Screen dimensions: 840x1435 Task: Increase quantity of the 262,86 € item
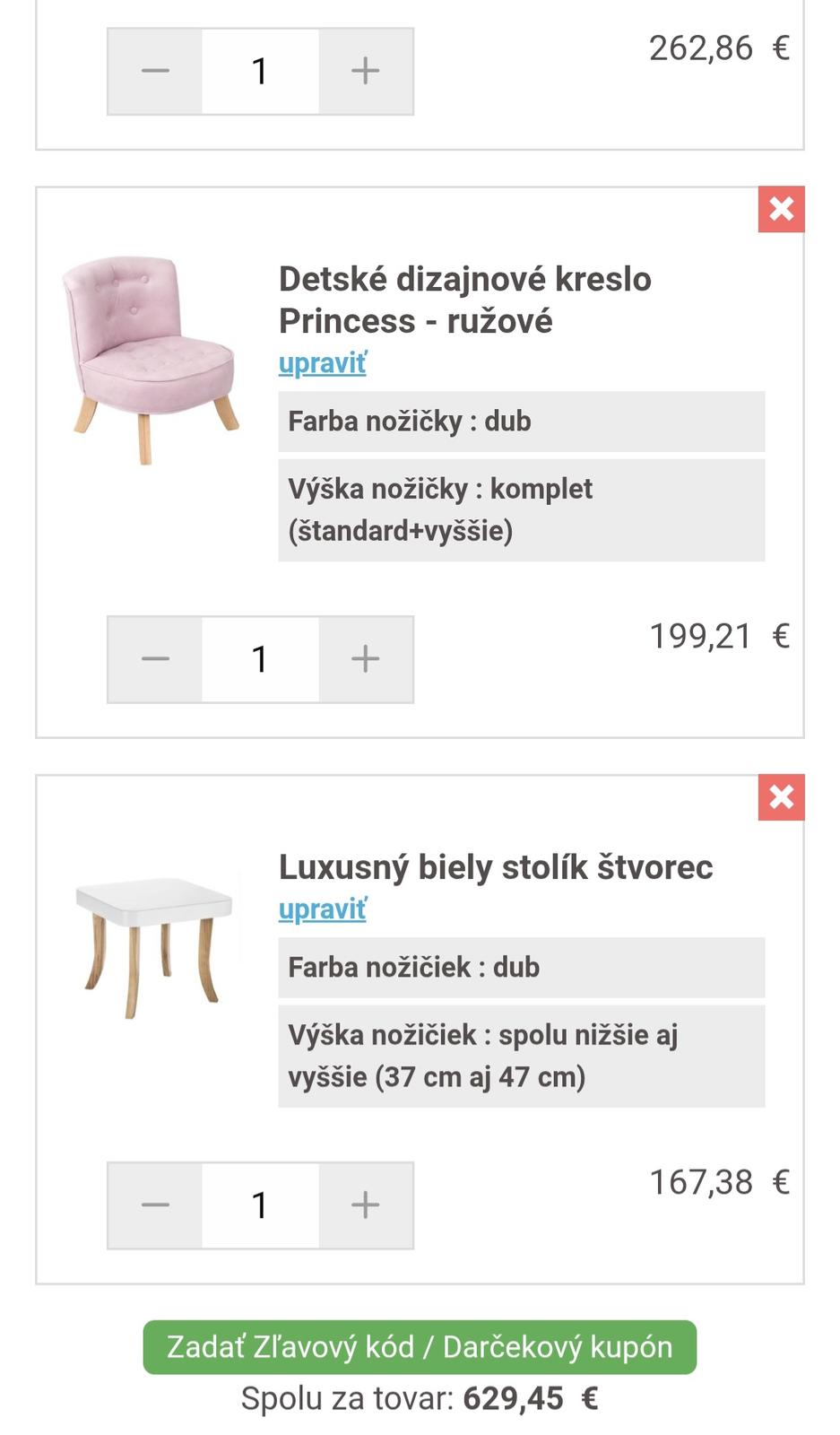coord(366,71)
